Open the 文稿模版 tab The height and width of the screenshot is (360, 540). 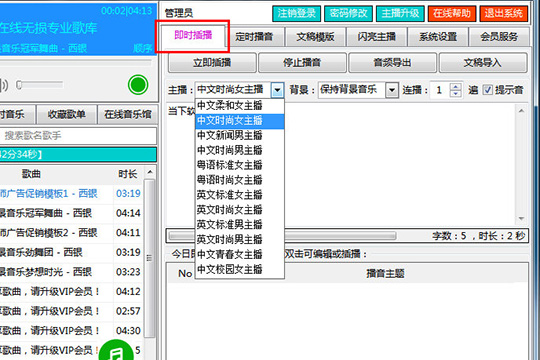coord(315,37)
